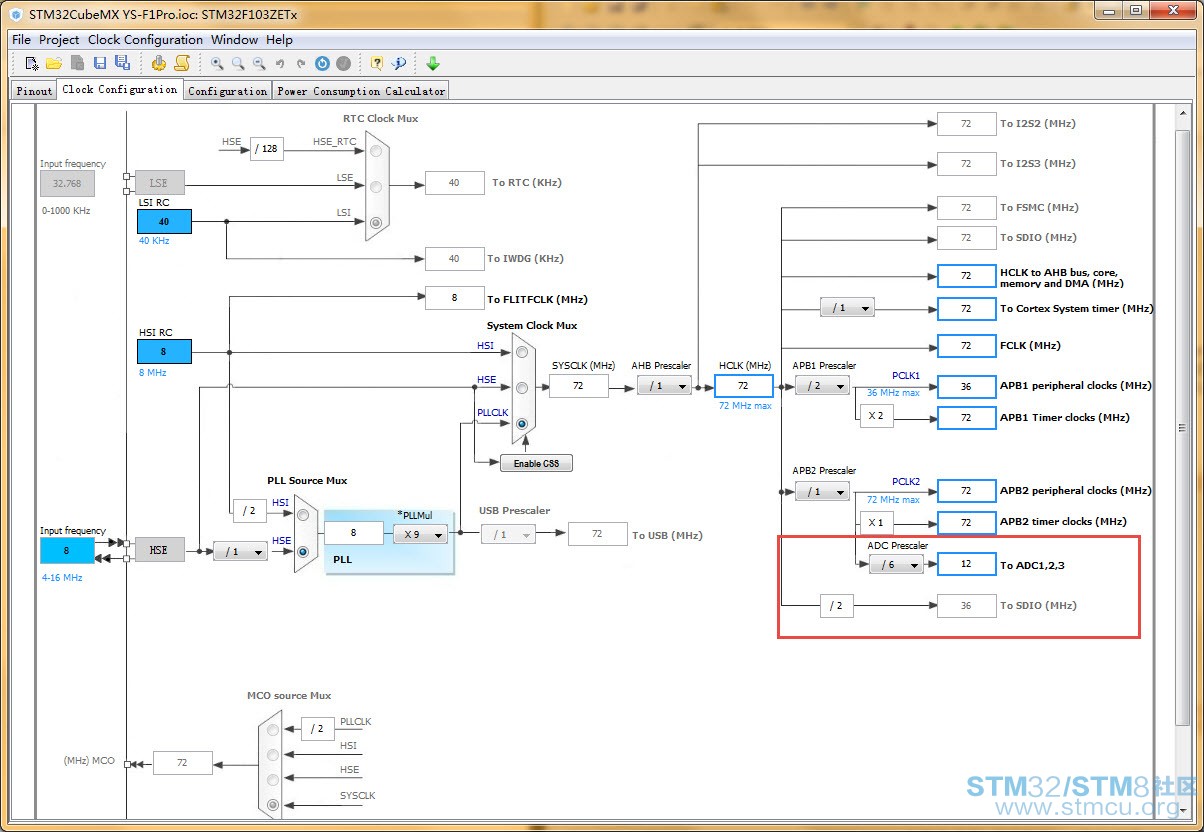The image size is (1204, 832).
Task: Open the Project menu
Action: tap(59, 40)
